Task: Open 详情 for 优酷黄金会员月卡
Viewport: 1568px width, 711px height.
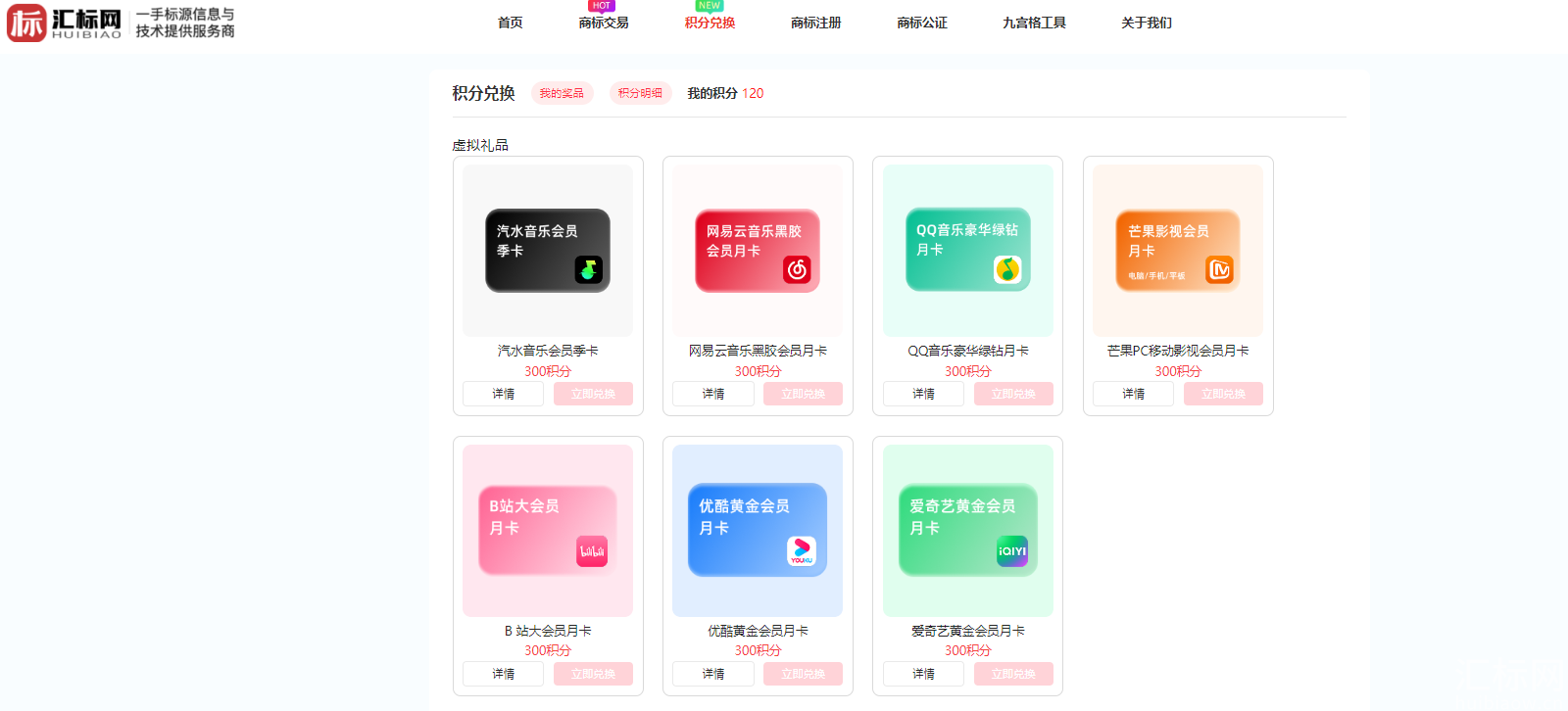Action: 713,674
